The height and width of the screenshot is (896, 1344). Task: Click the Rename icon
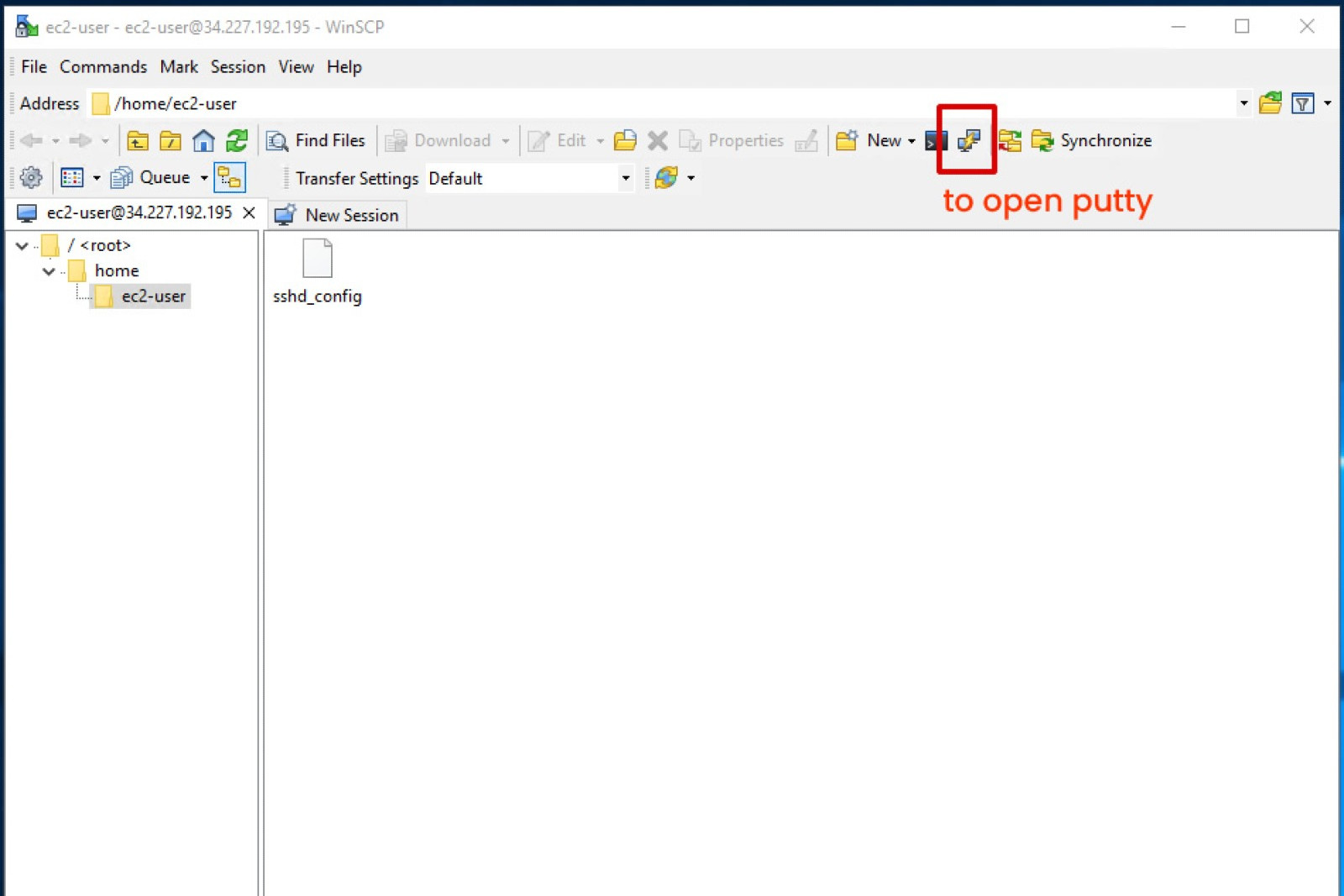tap(806, 141)
